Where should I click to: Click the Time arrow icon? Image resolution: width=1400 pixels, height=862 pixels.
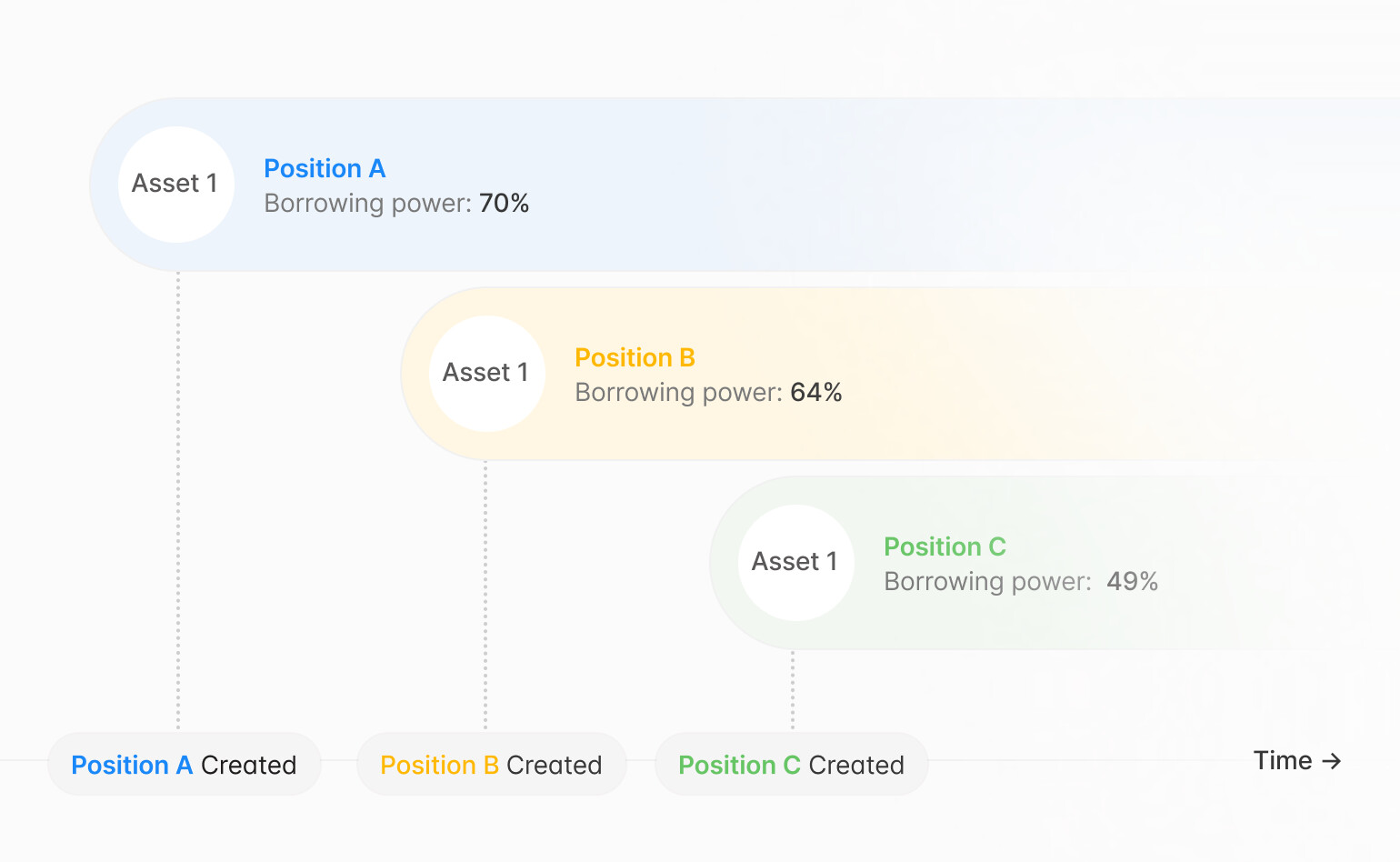tap(1332, 761)
